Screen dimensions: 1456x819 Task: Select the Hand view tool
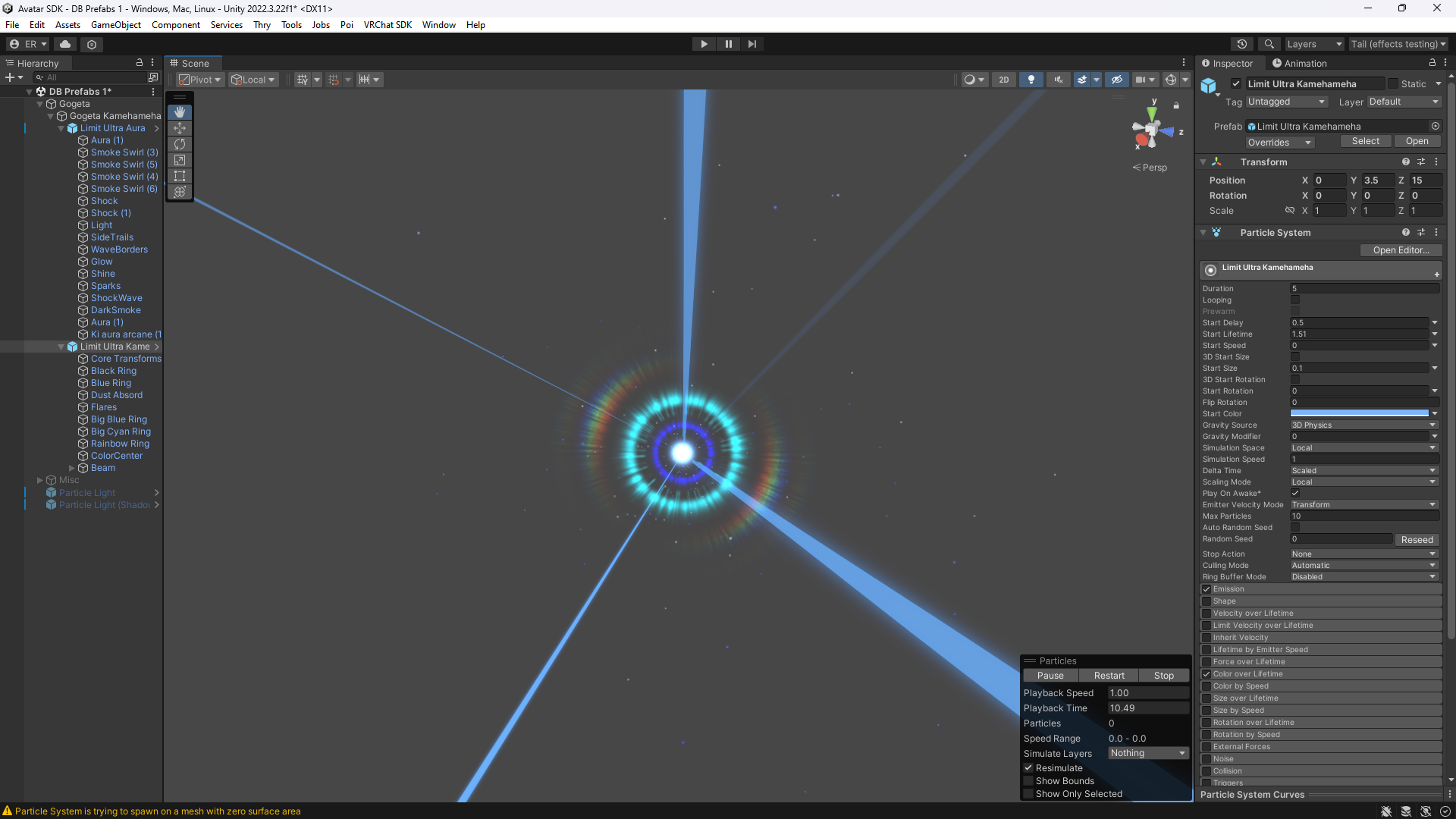[x=180, y=112]
